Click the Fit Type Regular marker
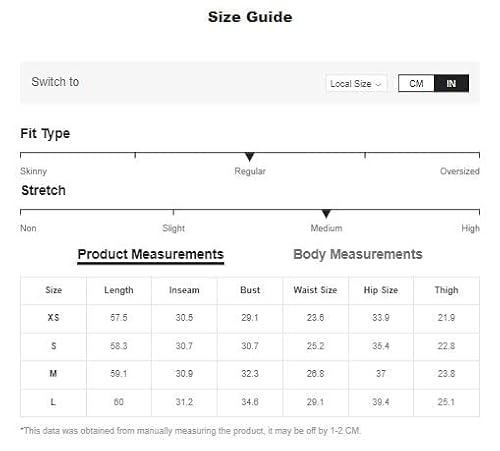This screenshot has height=451, width=500. point(250,157)
